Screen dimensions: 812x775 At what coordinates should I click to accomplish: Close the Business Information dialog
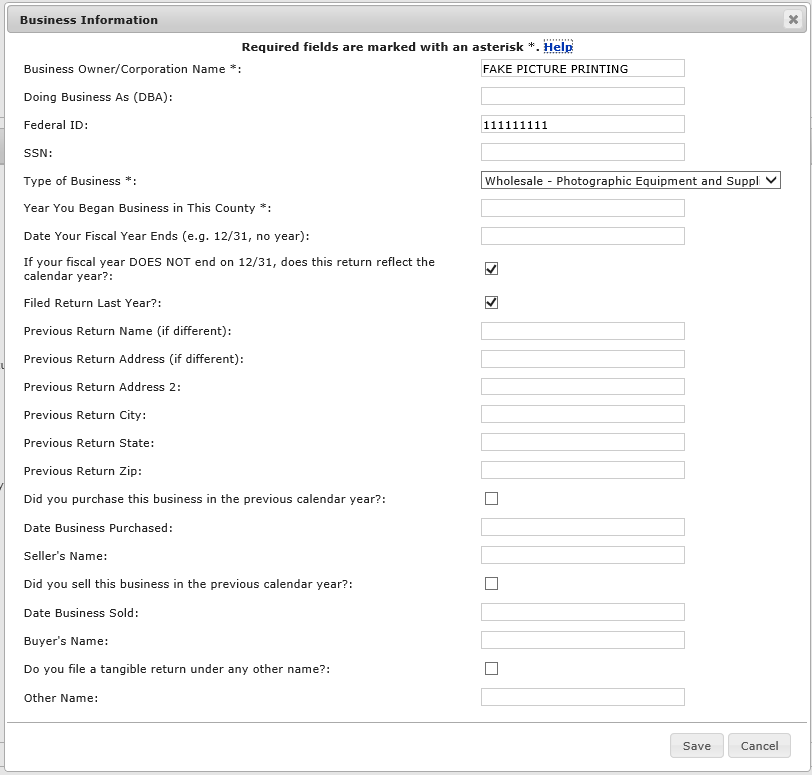793,20
